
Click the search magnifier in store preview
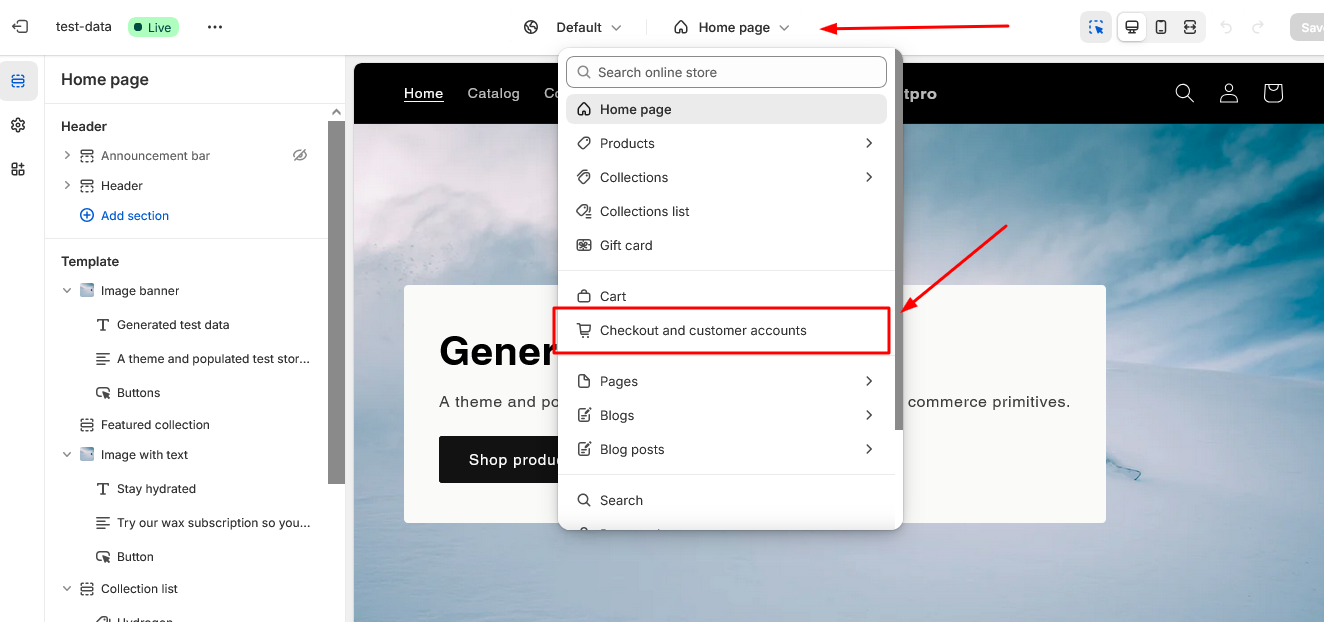point(1185,93)
